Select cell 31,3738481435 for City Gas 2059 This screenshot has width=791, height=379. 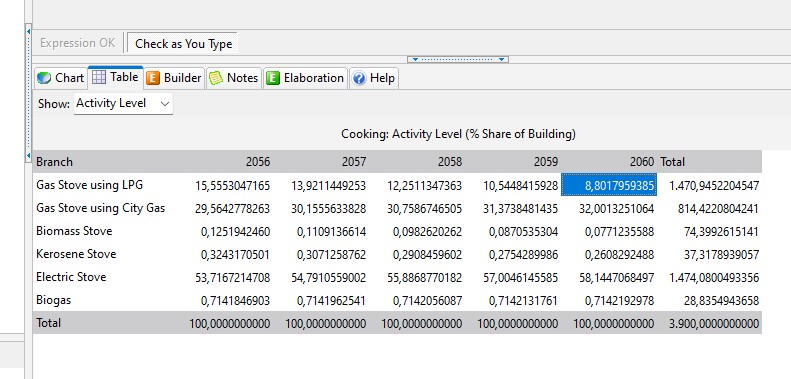tap(521, 208)
